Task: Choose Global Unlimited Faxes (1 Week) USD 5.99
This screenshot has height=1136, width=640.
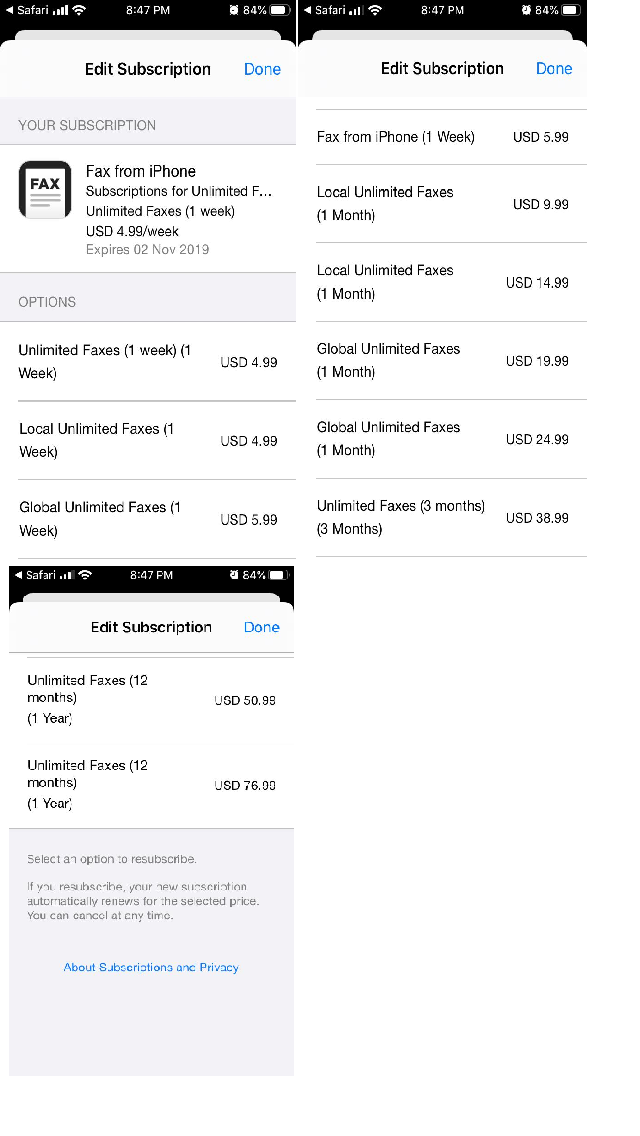Action: tap(148, 519)
